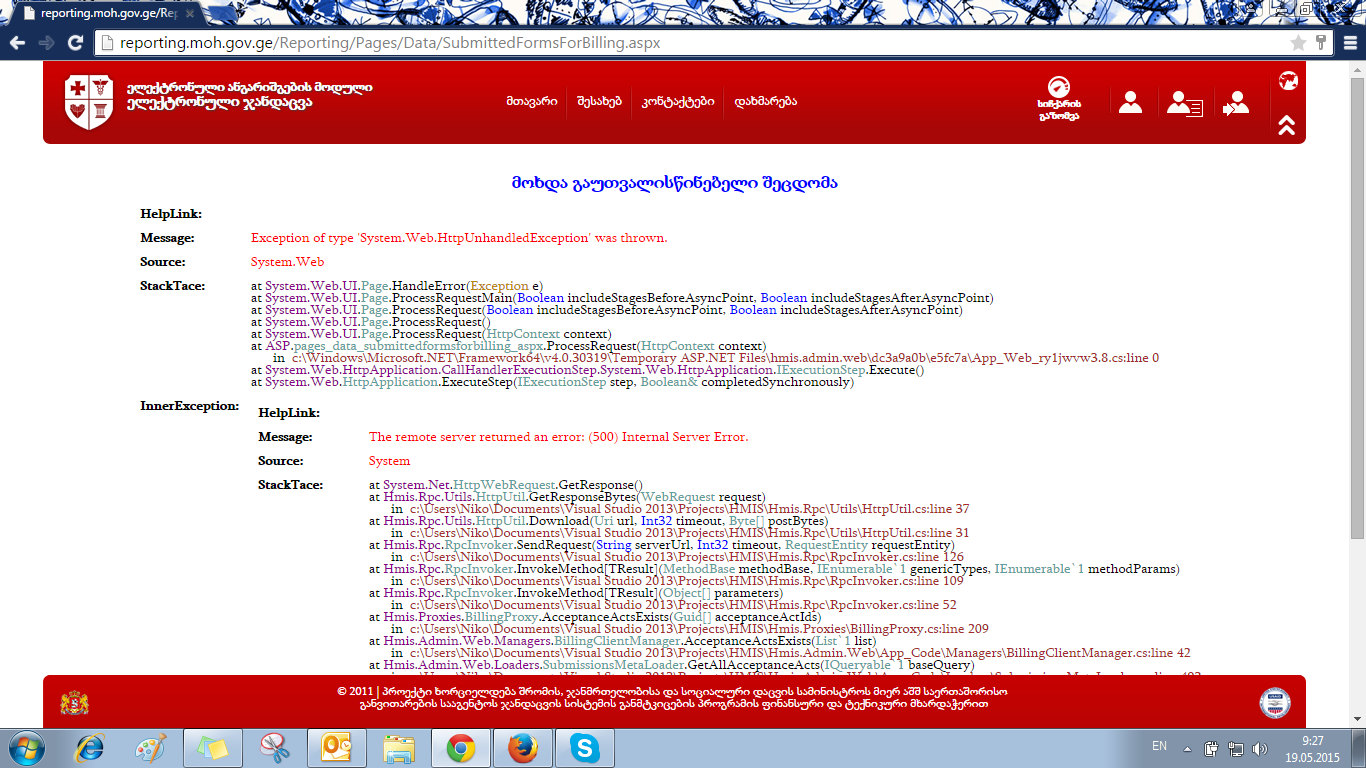Viewport: 1366px width, 768px height.
Task: Click the USAID round badge in footer
Action: click(x=1274, y=702)
